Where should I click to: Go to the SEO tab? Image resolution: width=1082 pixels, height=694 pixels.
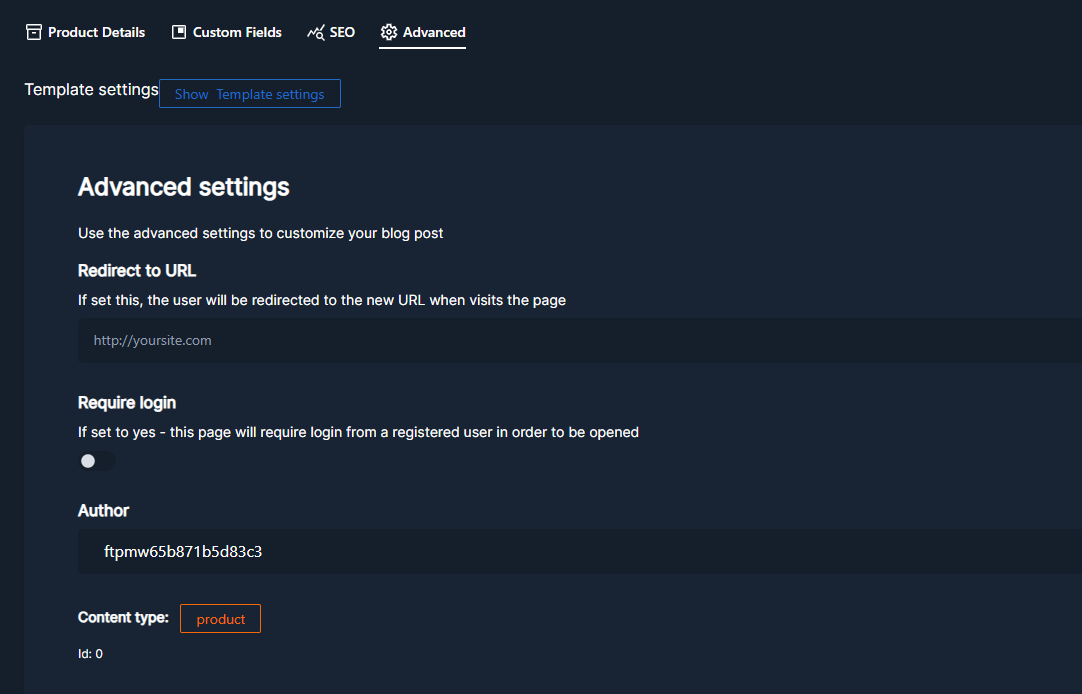342,32
